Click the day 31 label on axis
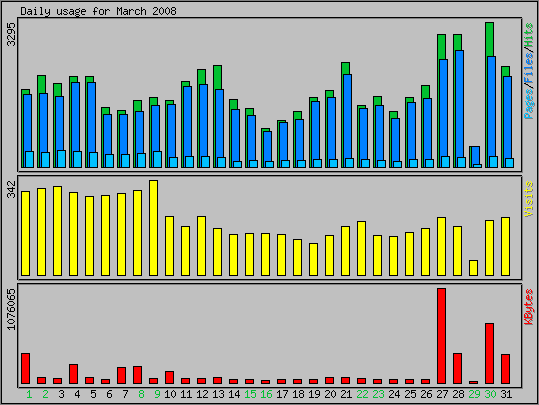This screenshot has height=405, width=539. pyautogui.click(x=505, y=394)
